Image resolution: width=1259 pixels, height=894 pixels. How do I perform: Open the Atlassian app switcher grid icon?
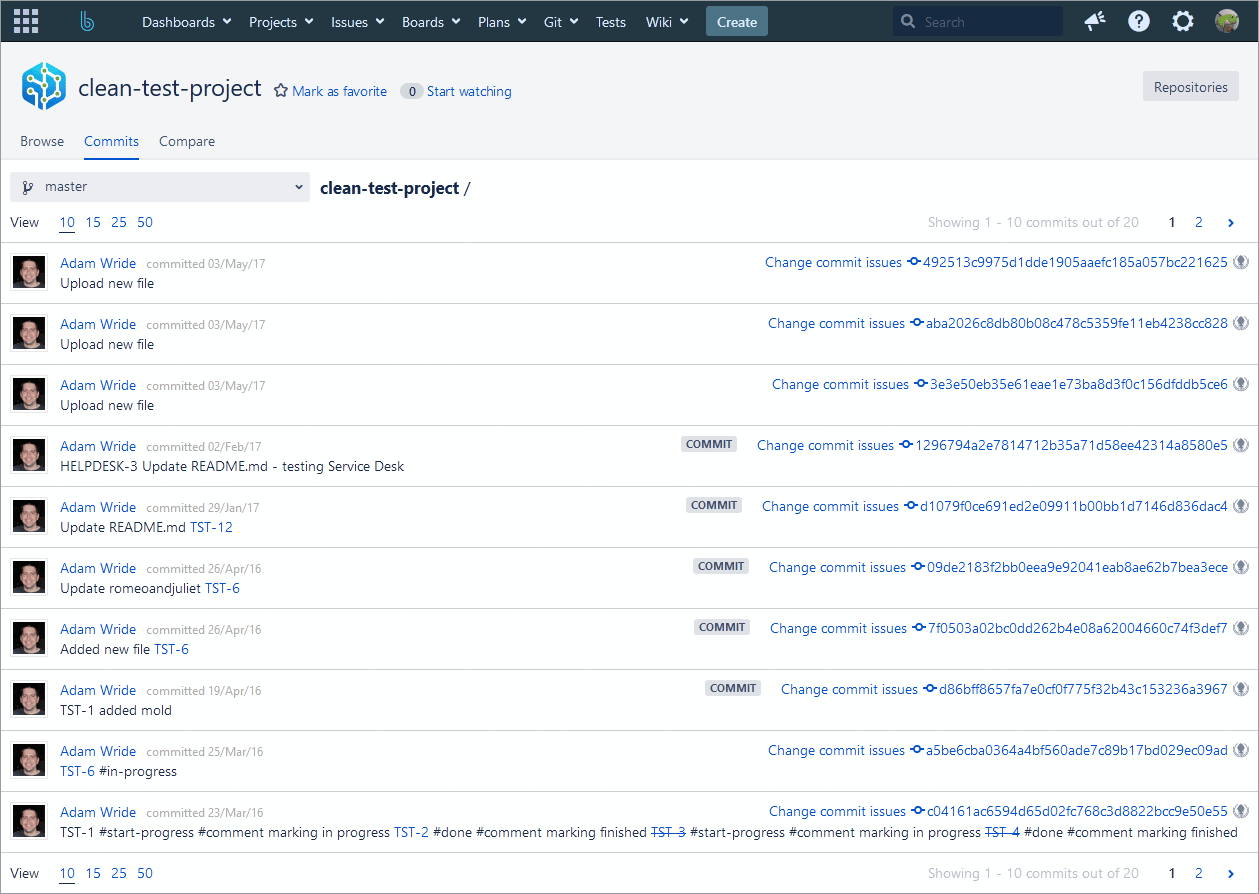[25, 20]
